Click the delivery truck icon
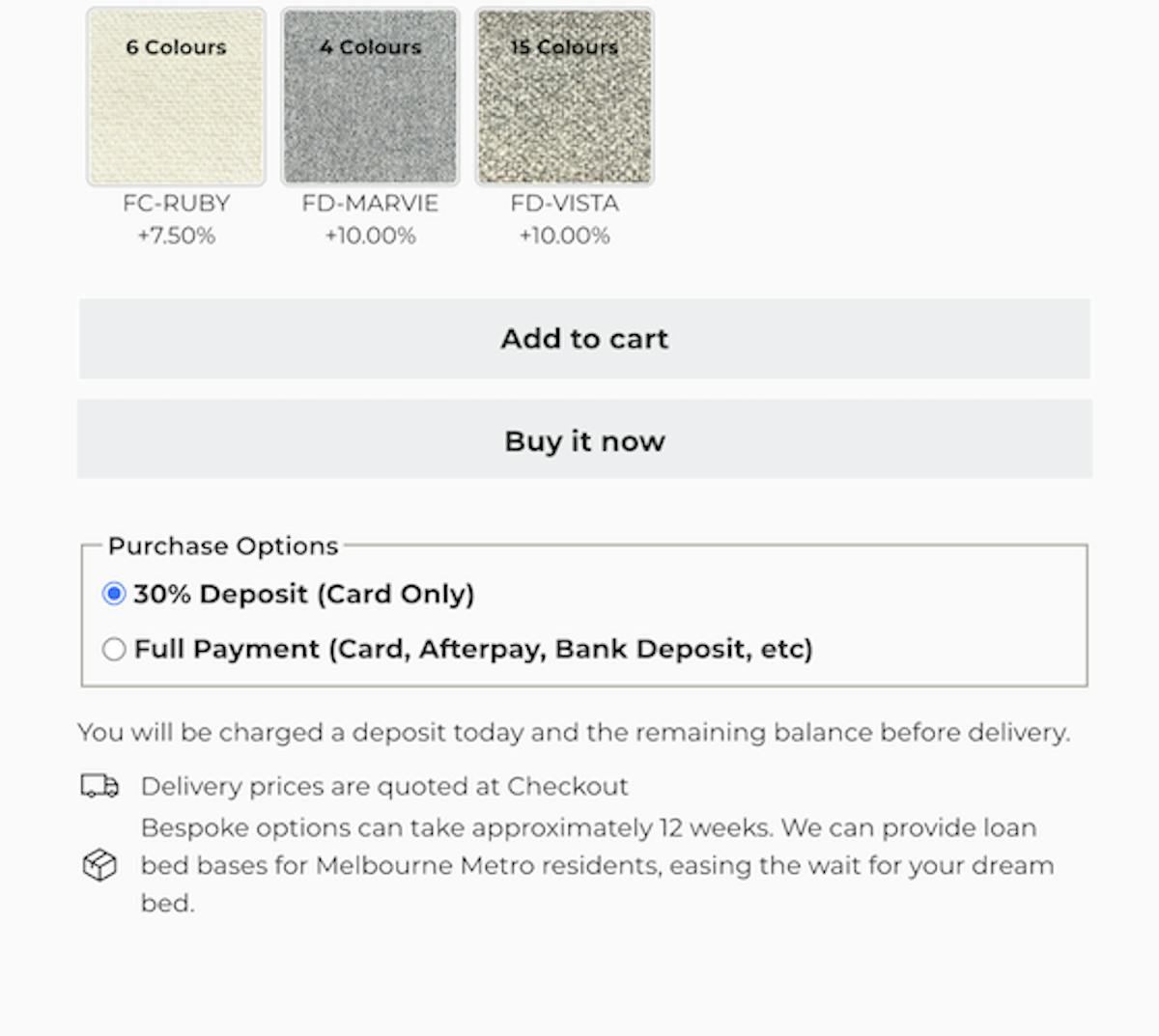This screenshot has height=1036, width=1159. click(99, 786)
